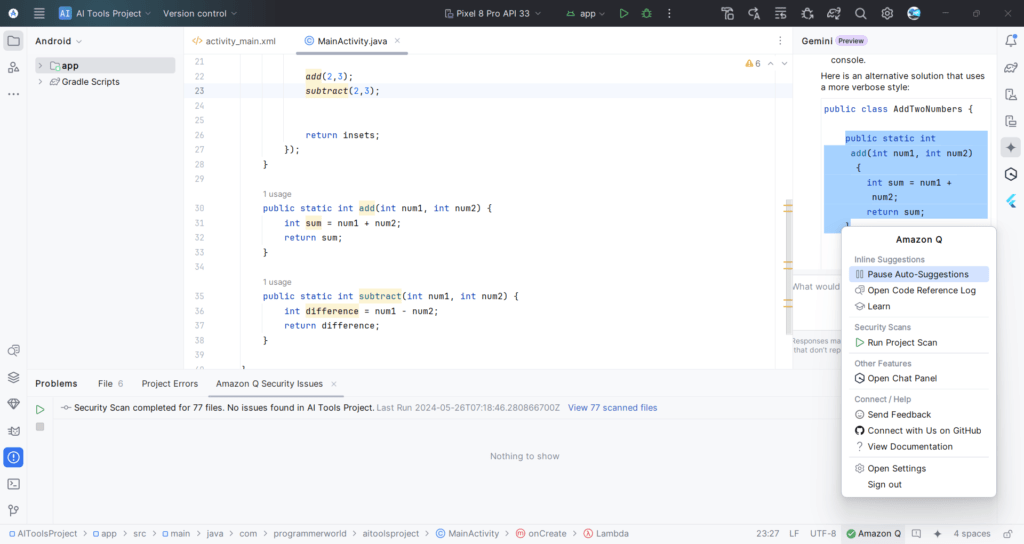
Task: Open Amazon Q hexagon sidebar icon
Action: [x=1011, y=174]
